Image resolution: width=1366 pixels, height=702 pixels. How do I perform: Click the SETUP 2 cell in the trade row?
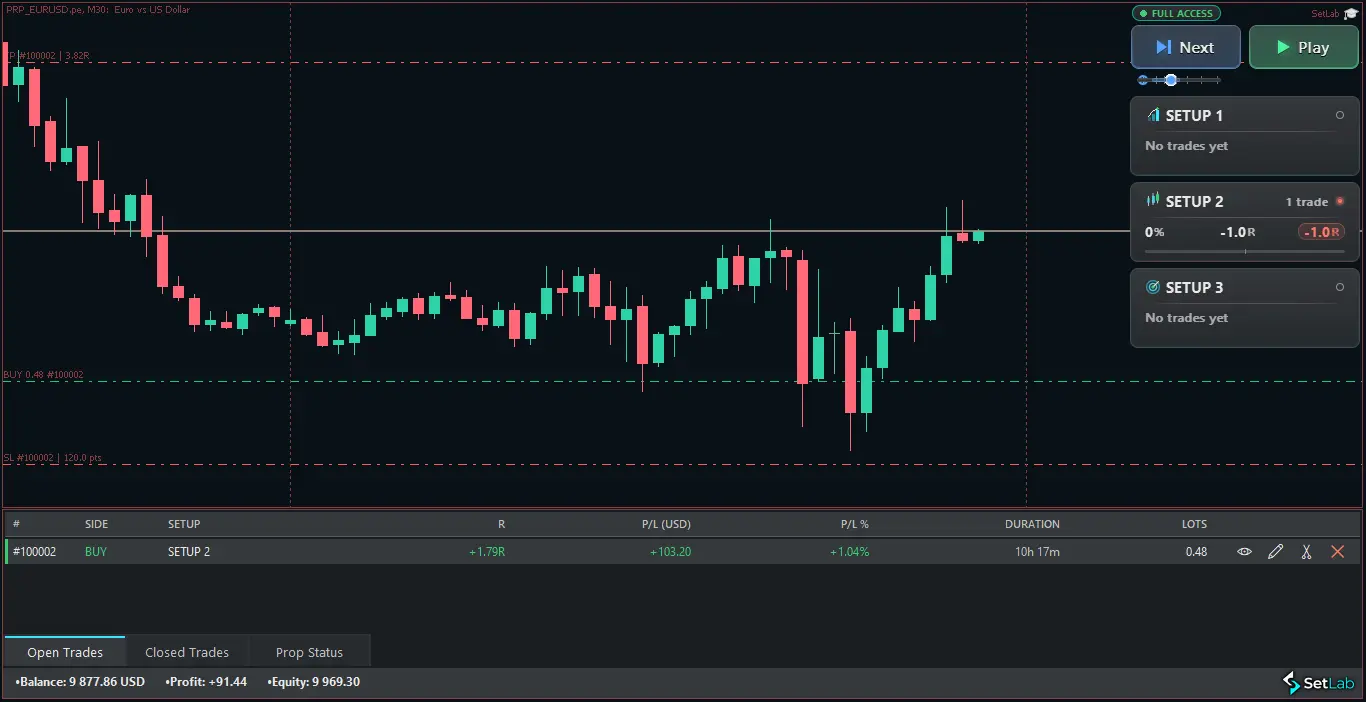click(x=189, y=552)
